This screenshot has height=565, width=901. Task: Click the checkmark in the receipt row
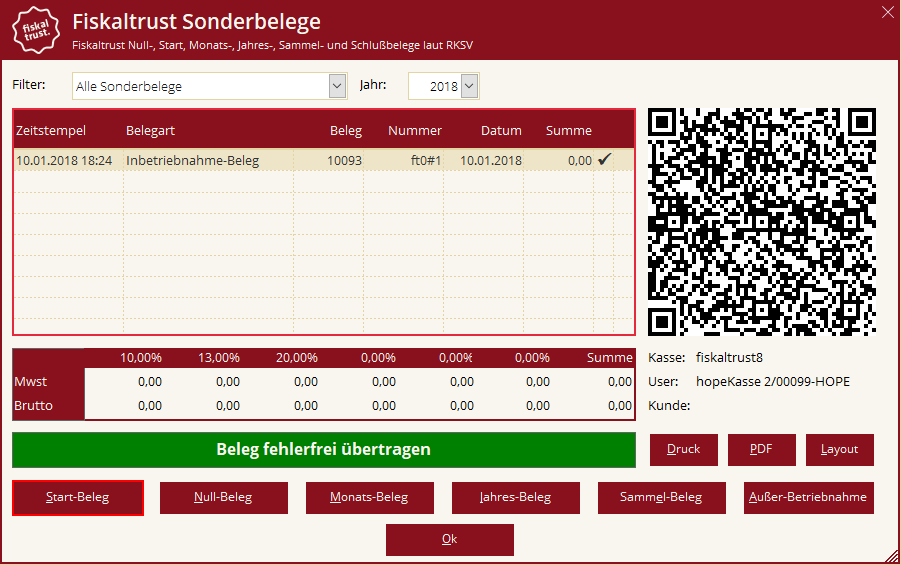tap(604, 159)
